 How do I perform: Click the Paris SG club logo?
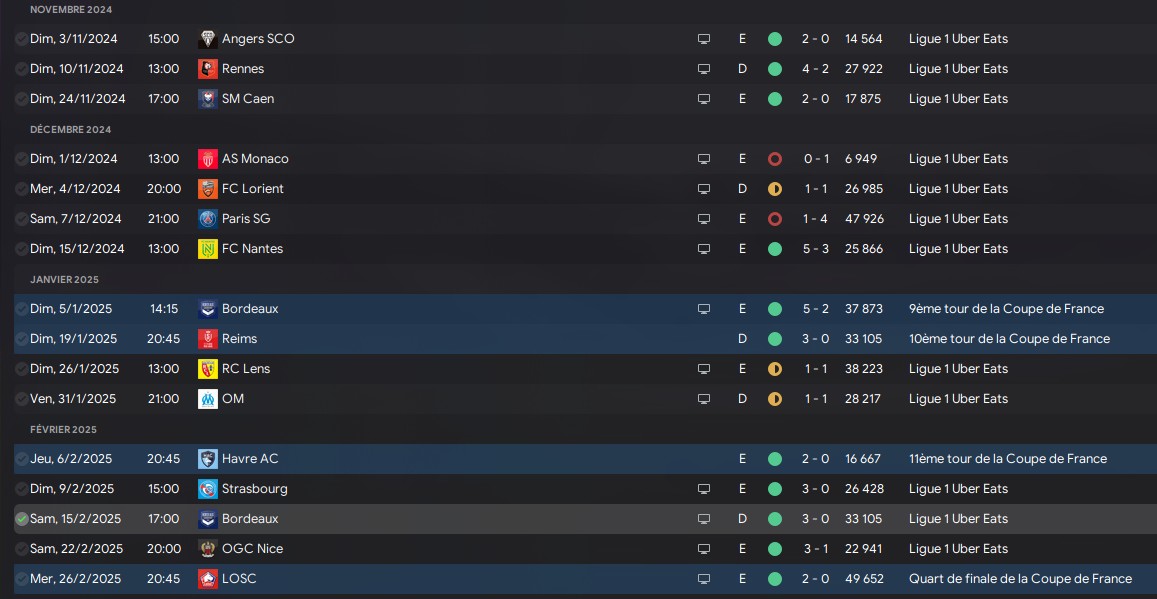(x=207, y=219)
